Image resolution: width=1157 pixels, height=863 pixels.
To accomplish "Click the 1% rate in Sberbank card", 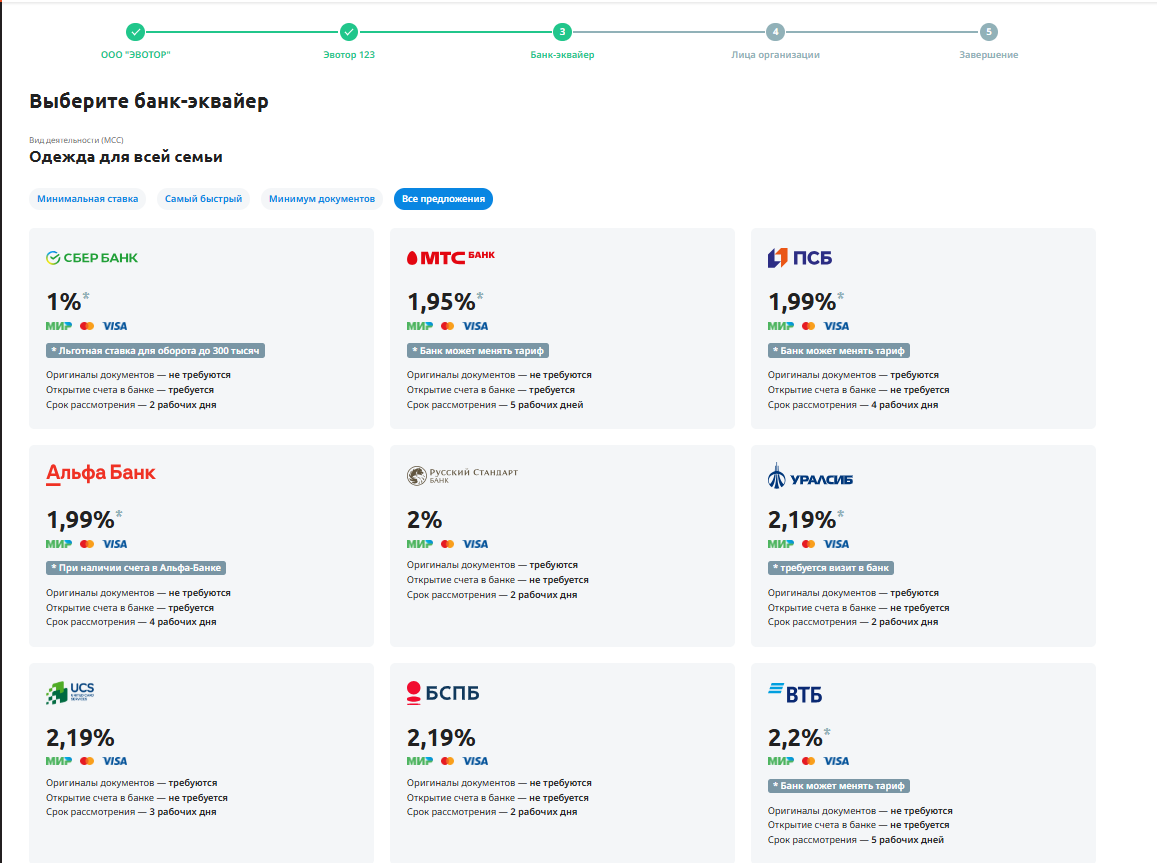I will 63,302.
